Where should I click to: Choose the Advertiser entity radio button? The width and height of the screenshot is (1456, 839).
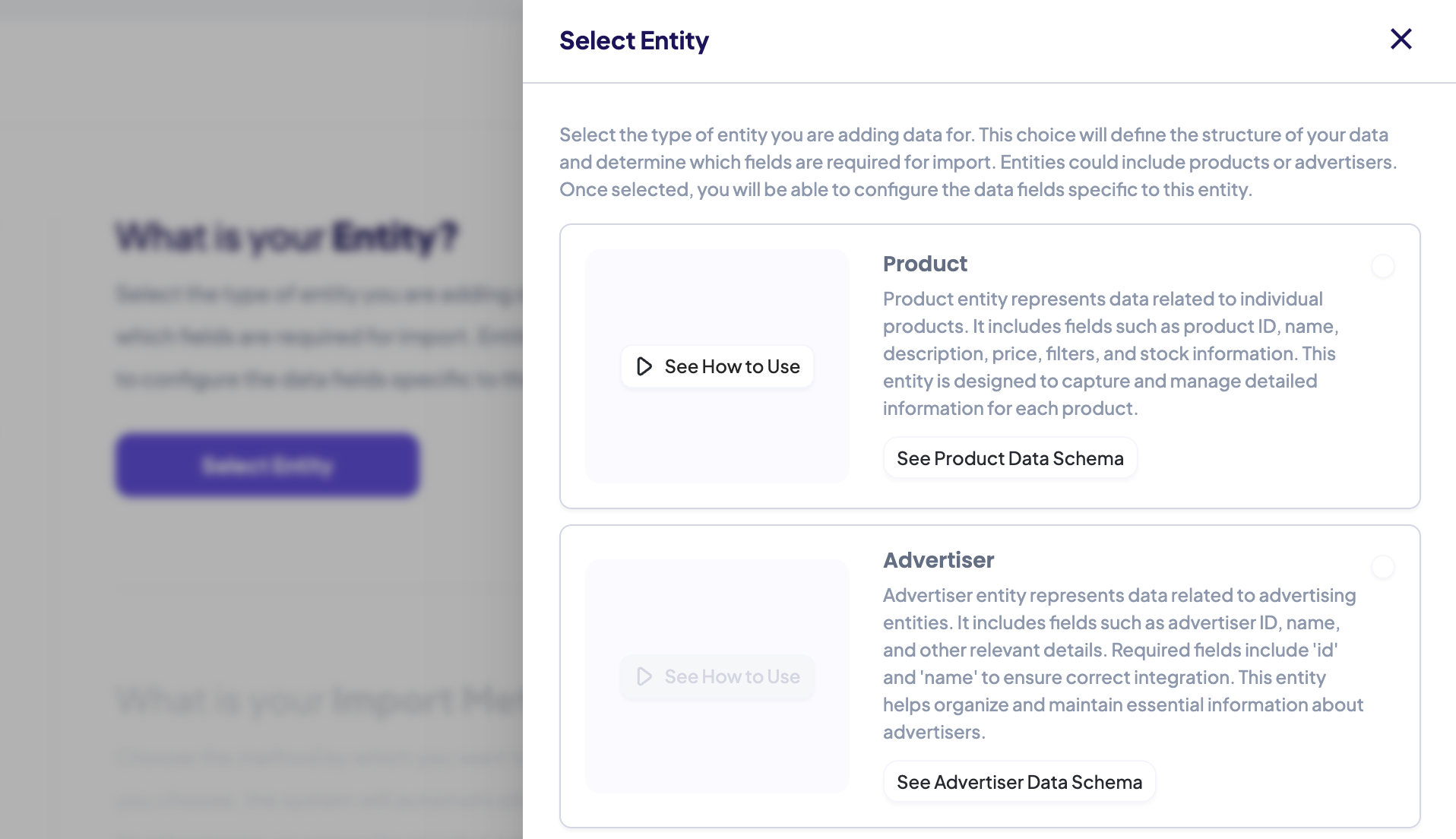(1382, 567)
